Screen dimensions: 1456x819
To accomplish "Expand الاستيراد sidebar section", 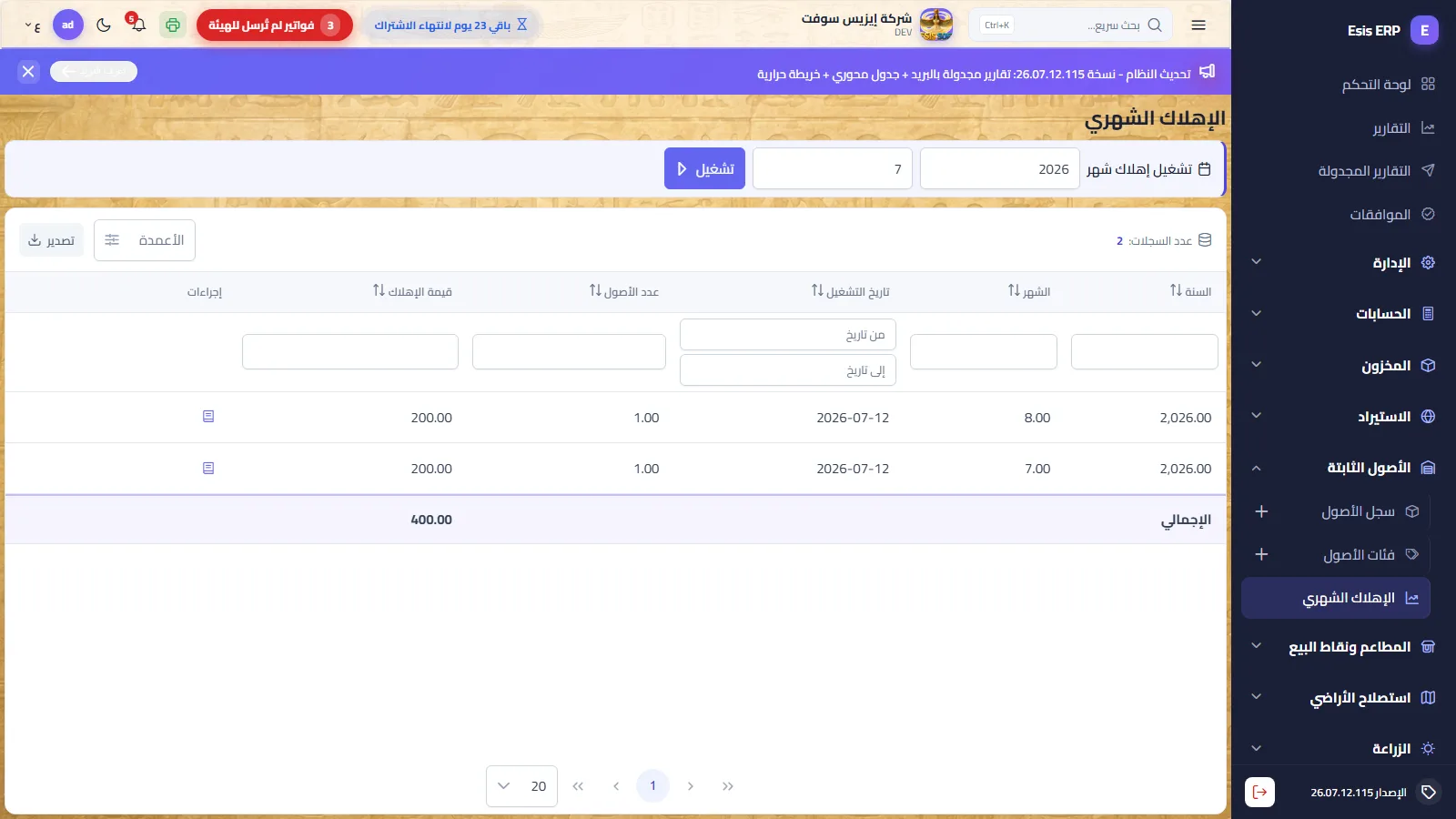I will point(1344,417).
